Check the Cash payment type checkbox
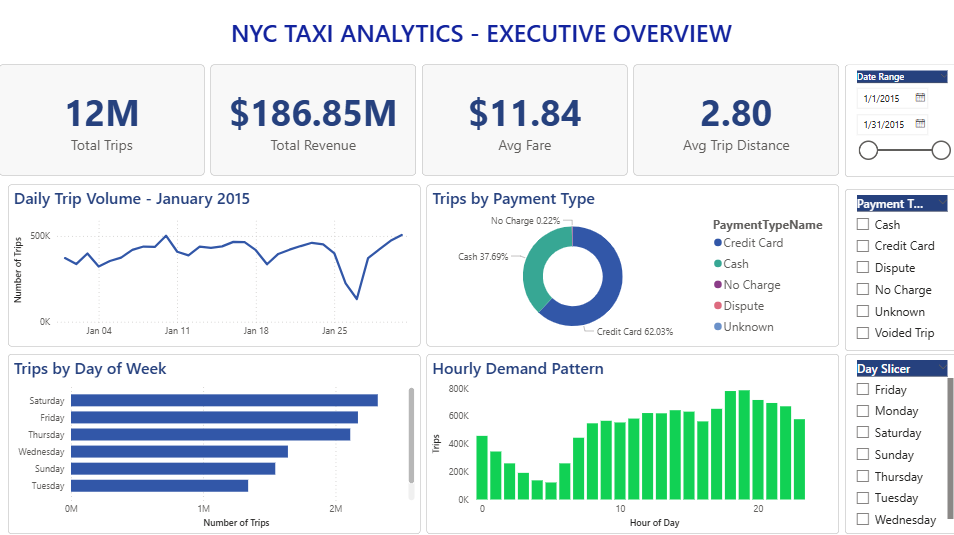The height and width of the screenshot is (535, 954). [x=863, y=224]
